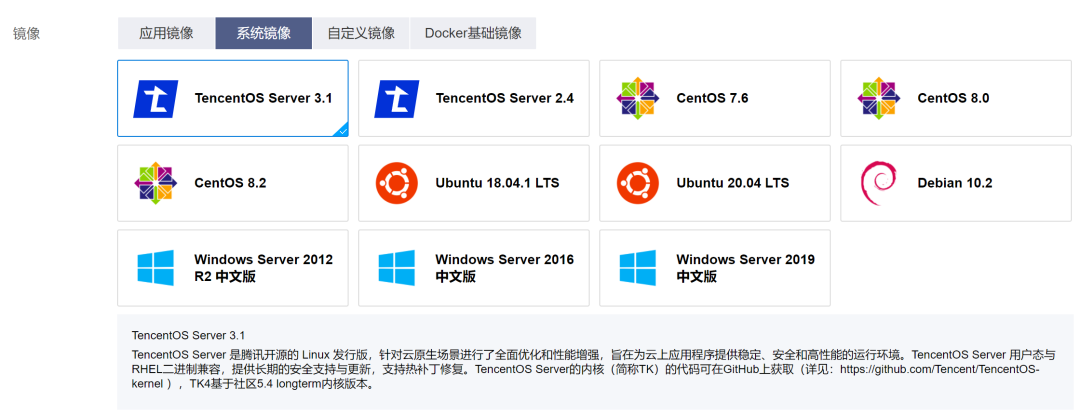Click the CentOS 8.2 logo icon
1080x415 pixels.
(156, 183)
